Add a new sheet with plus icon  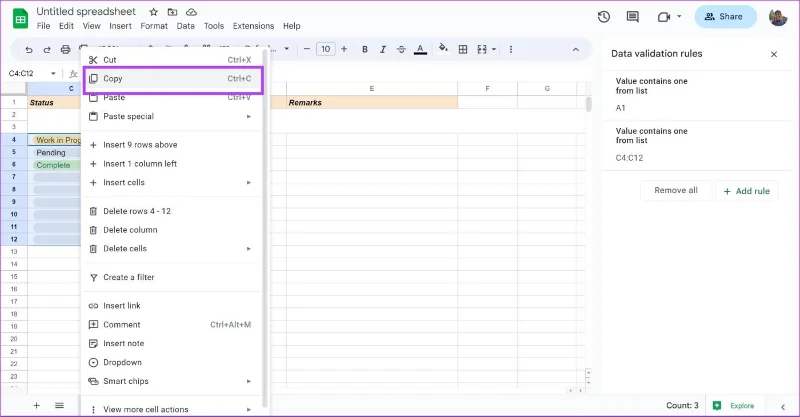point(36,406)
